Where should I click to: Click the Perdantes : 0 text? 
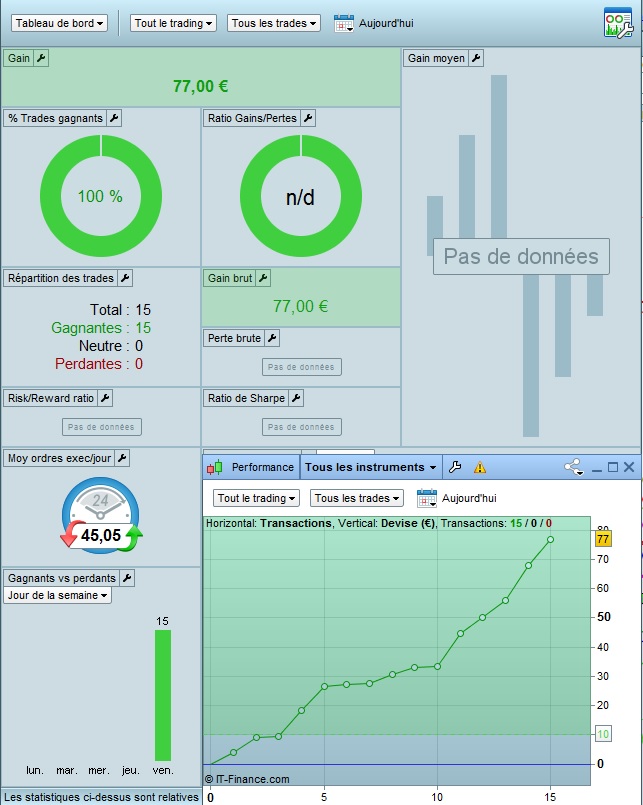99,364
